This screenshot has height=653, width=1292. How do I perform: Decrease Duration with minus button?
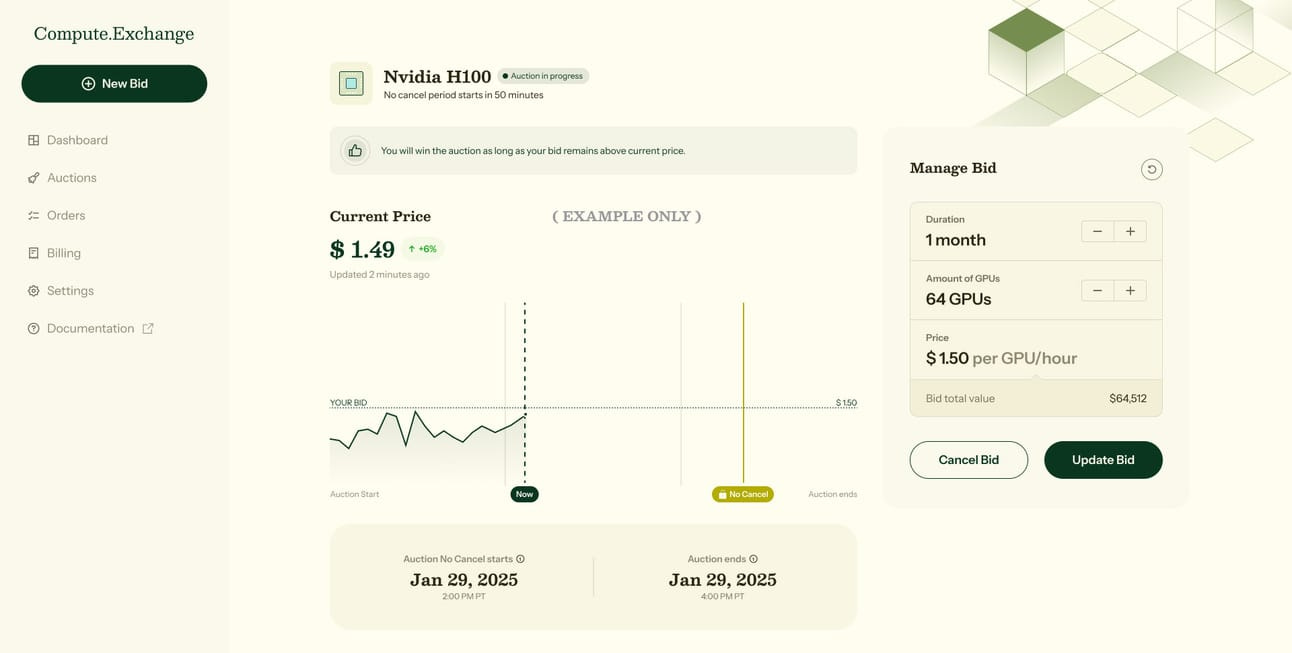(x=1098, y=231)
